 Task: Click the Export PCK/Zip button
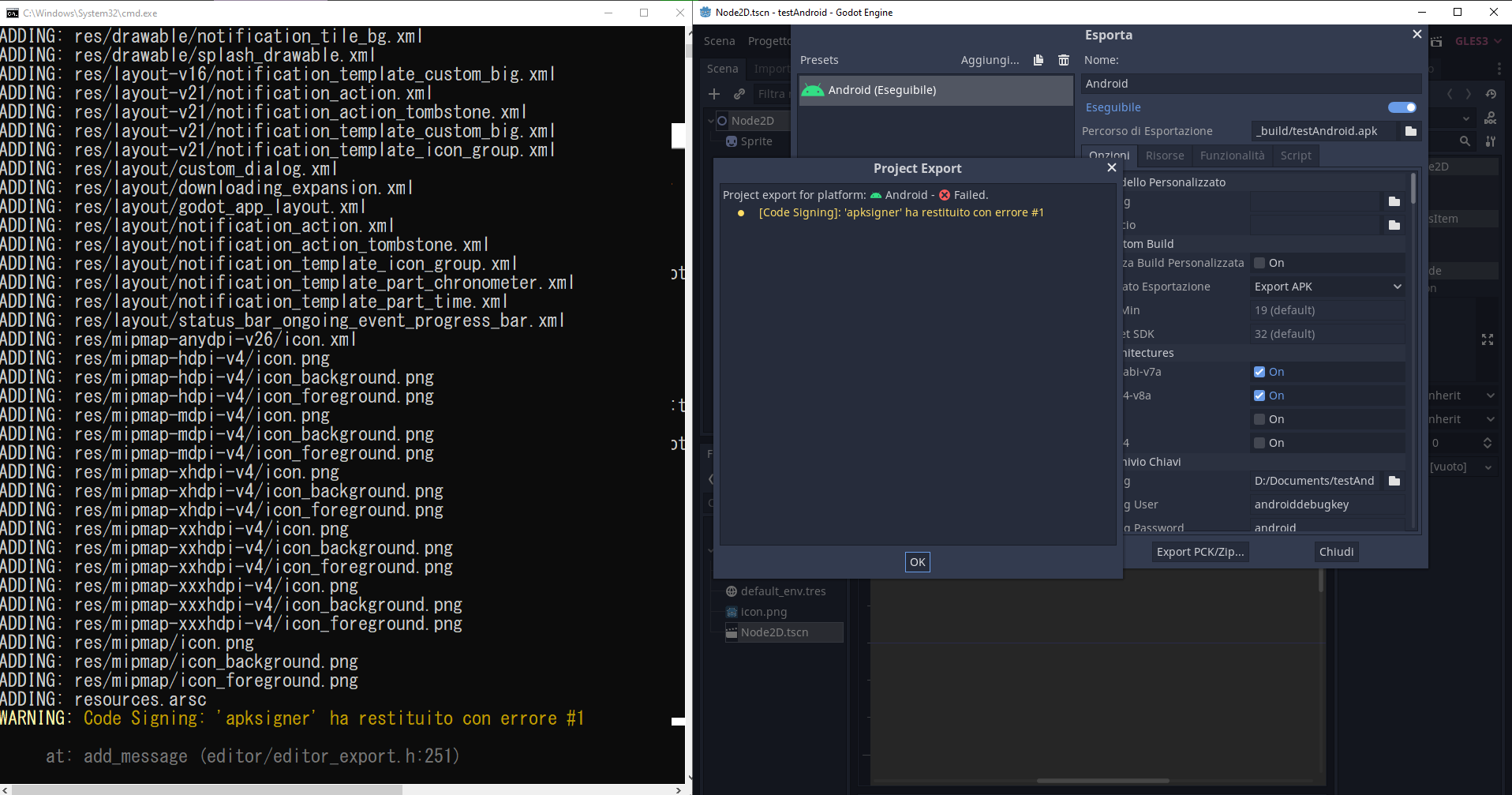(x=1199, y=552)
